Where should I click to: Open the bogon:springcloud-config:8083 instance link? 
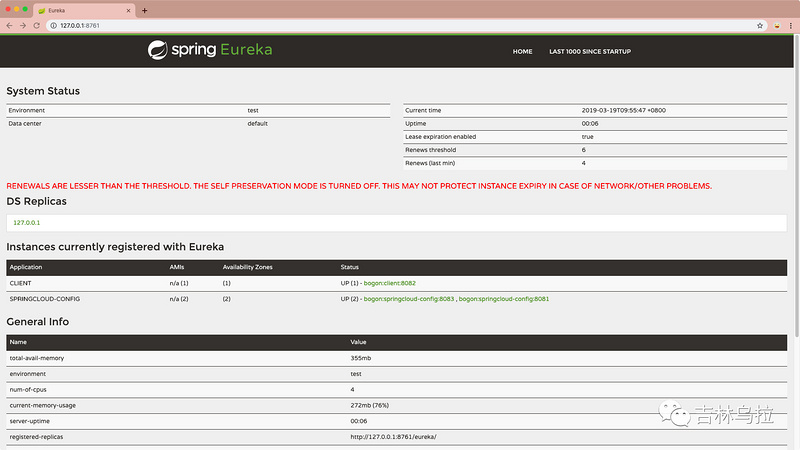409,299
